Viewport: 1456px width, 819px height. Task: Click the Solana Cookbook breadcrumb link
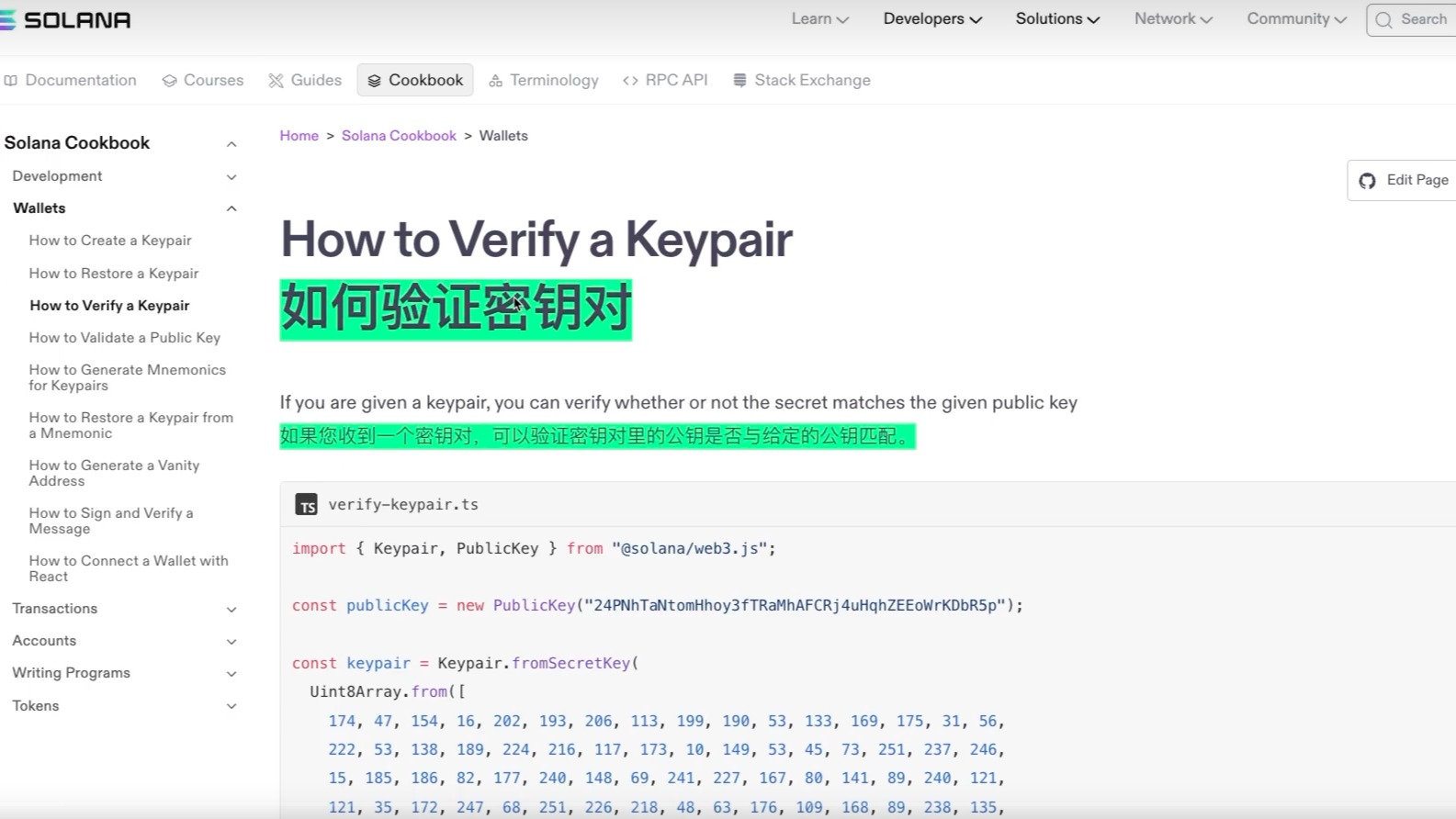click(399, 136)
